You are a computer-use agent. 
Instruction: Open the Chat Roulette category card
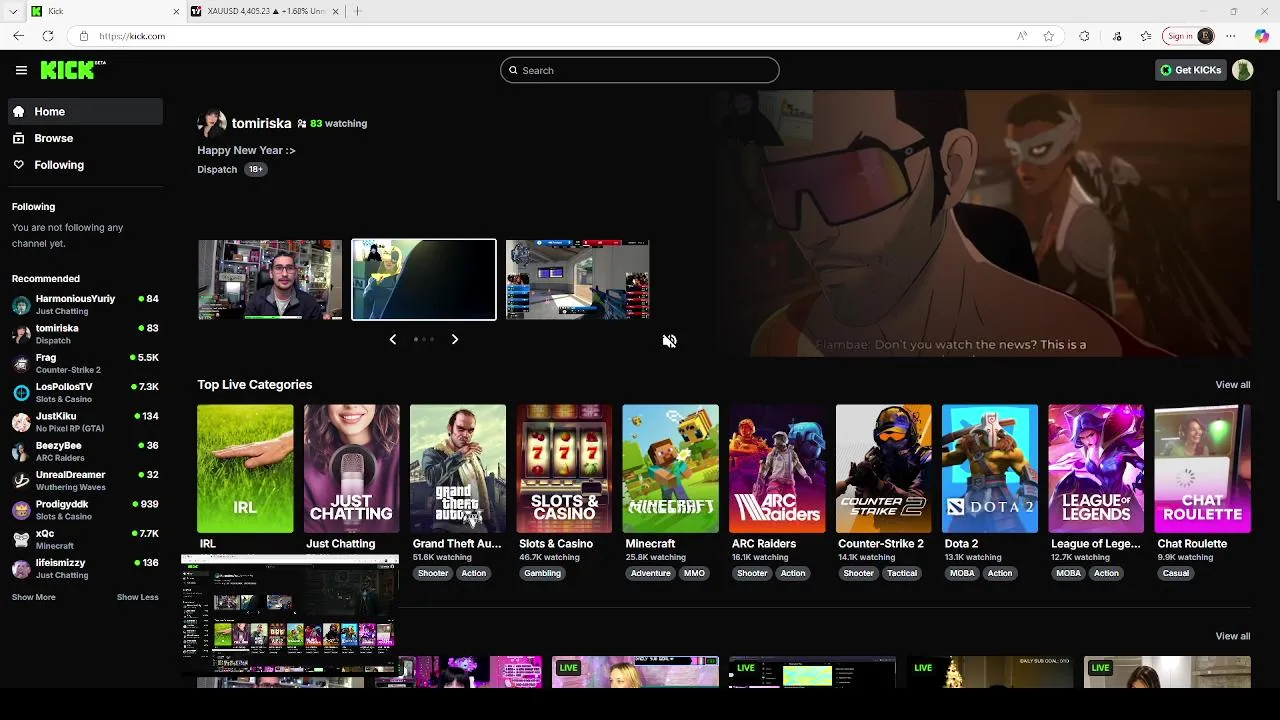pyautogui.click(x=1202, y=469)
